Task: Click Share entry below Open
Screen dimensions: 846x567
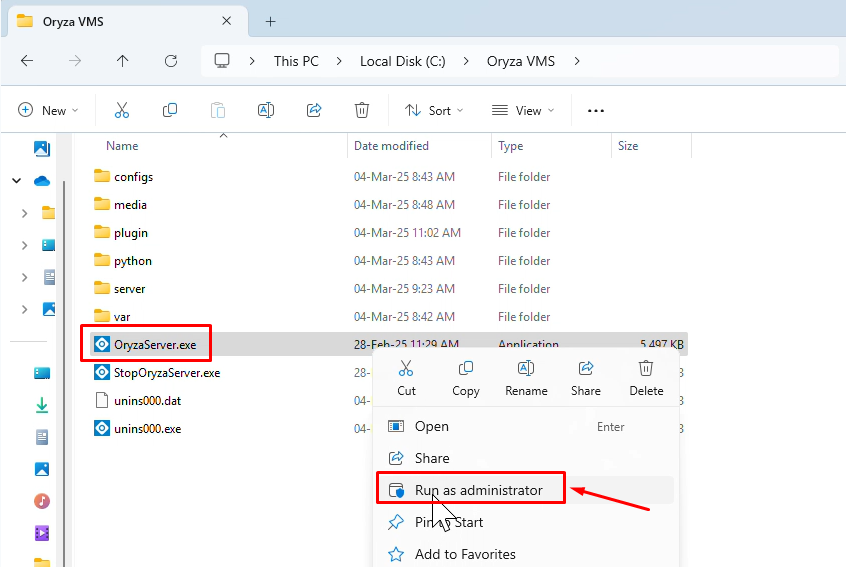Action: pyautogui.click(x=526, y=458)
